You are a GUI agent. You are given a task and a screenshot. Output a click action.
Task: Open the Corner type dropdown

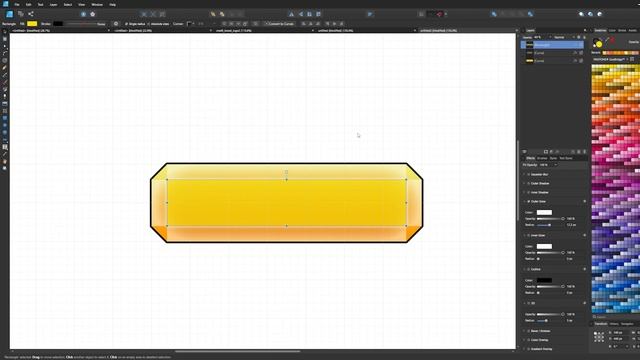pyautogui.click(x=190, y=24)
